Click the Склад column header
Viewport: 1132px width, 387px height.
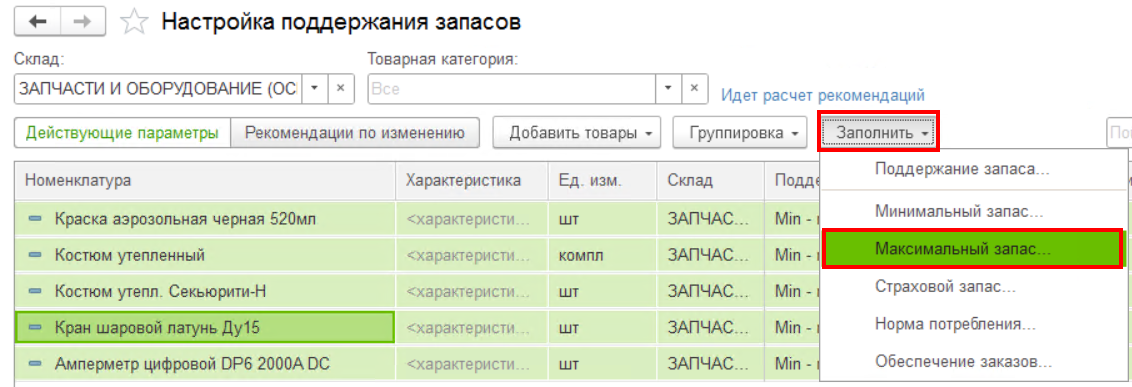pos(711,181)
